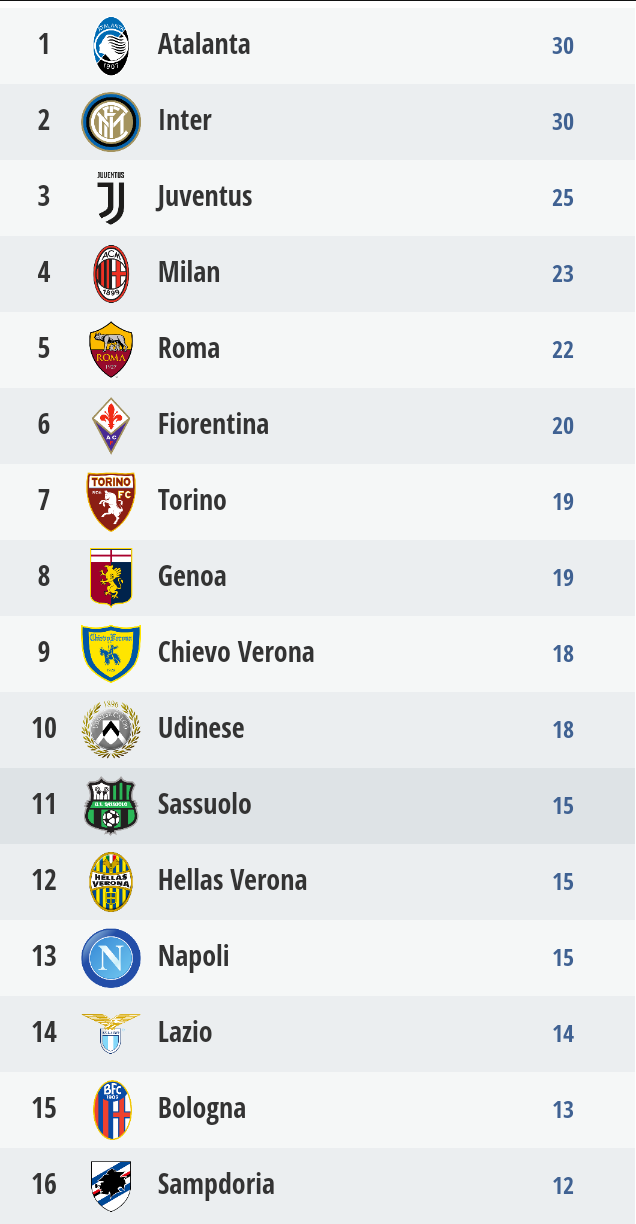The height and width of the screenshot is (1224, 636).
Task: Click the Sassuolo crest icon
Action: 111,805
